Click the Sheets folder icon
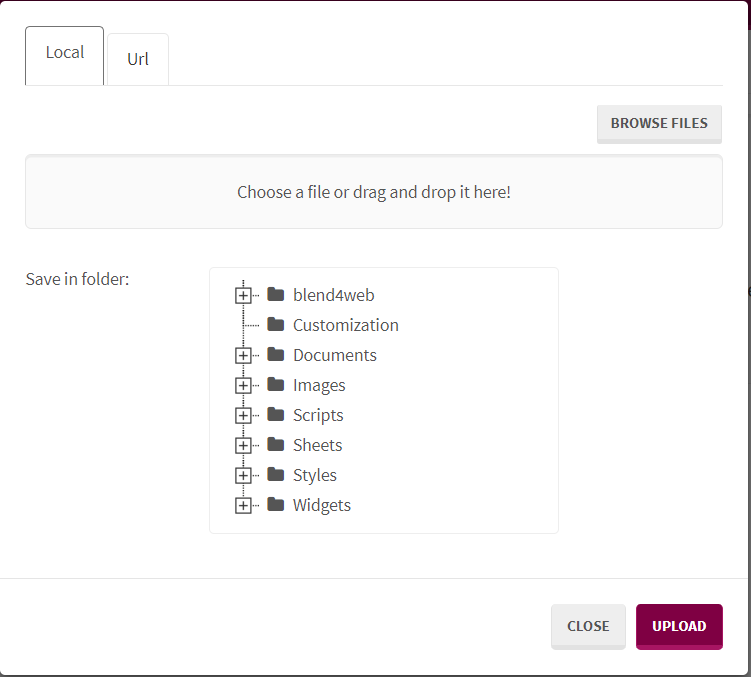Viewport: 751px width, 677px height. [x=276, y=445]
